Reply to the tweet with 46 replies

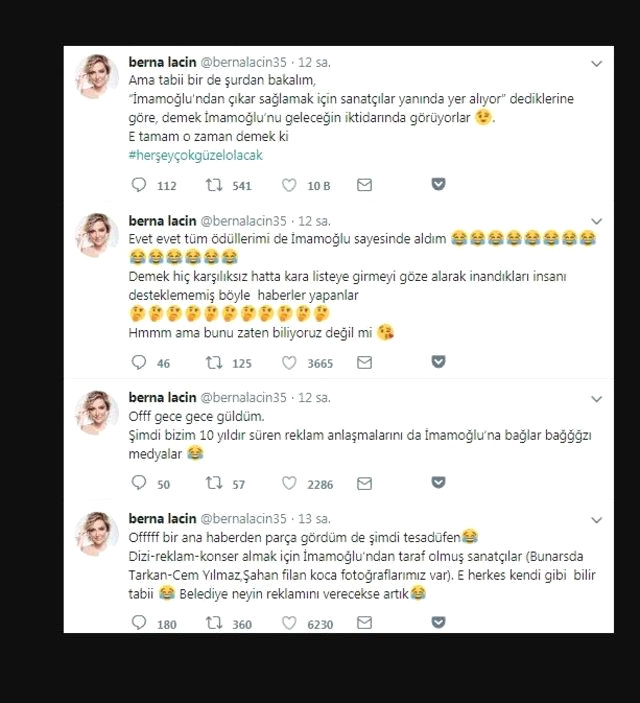138,363
